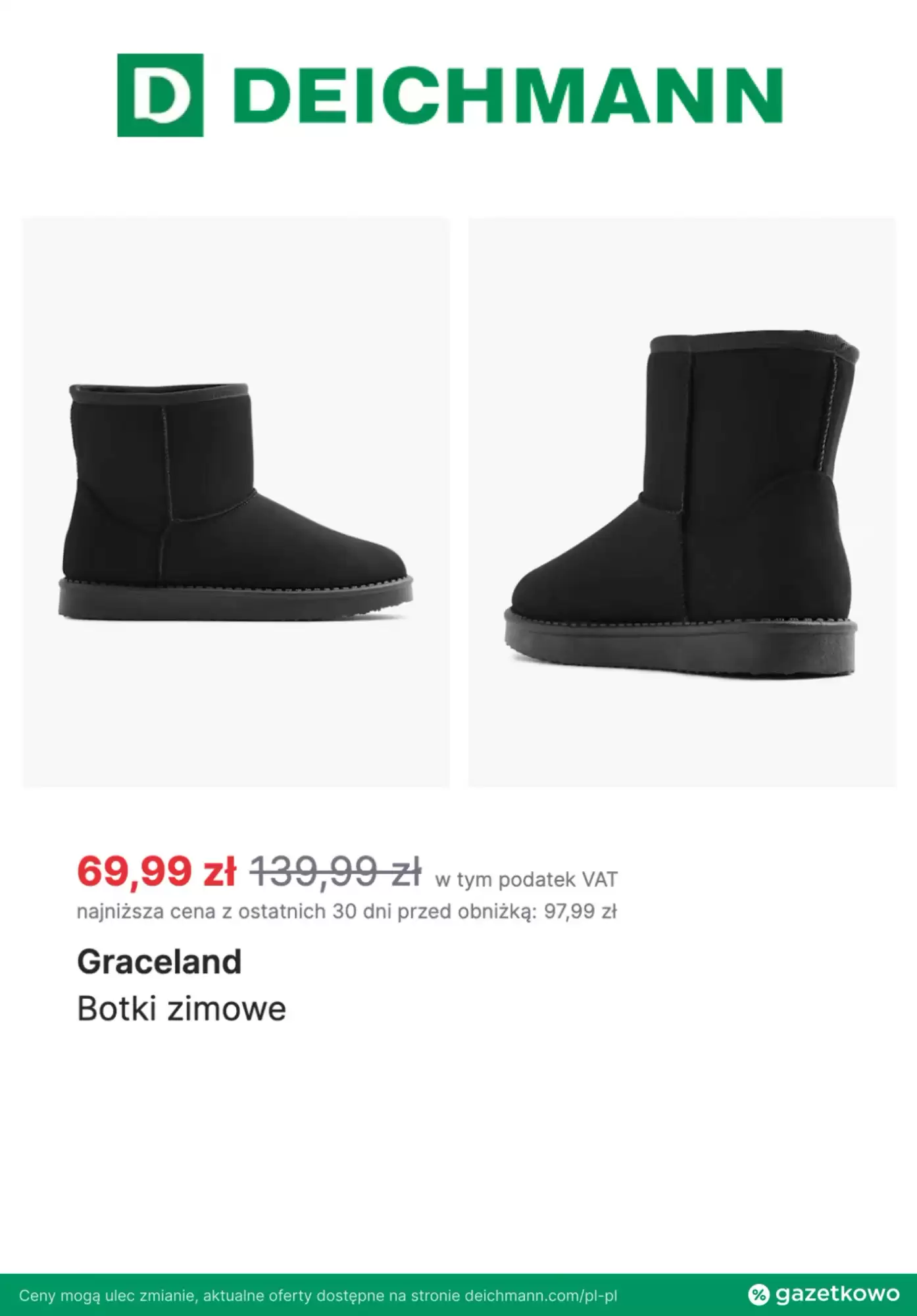
Task: Click the crossed-out 139,99 zł price
Action: point(335,871)
